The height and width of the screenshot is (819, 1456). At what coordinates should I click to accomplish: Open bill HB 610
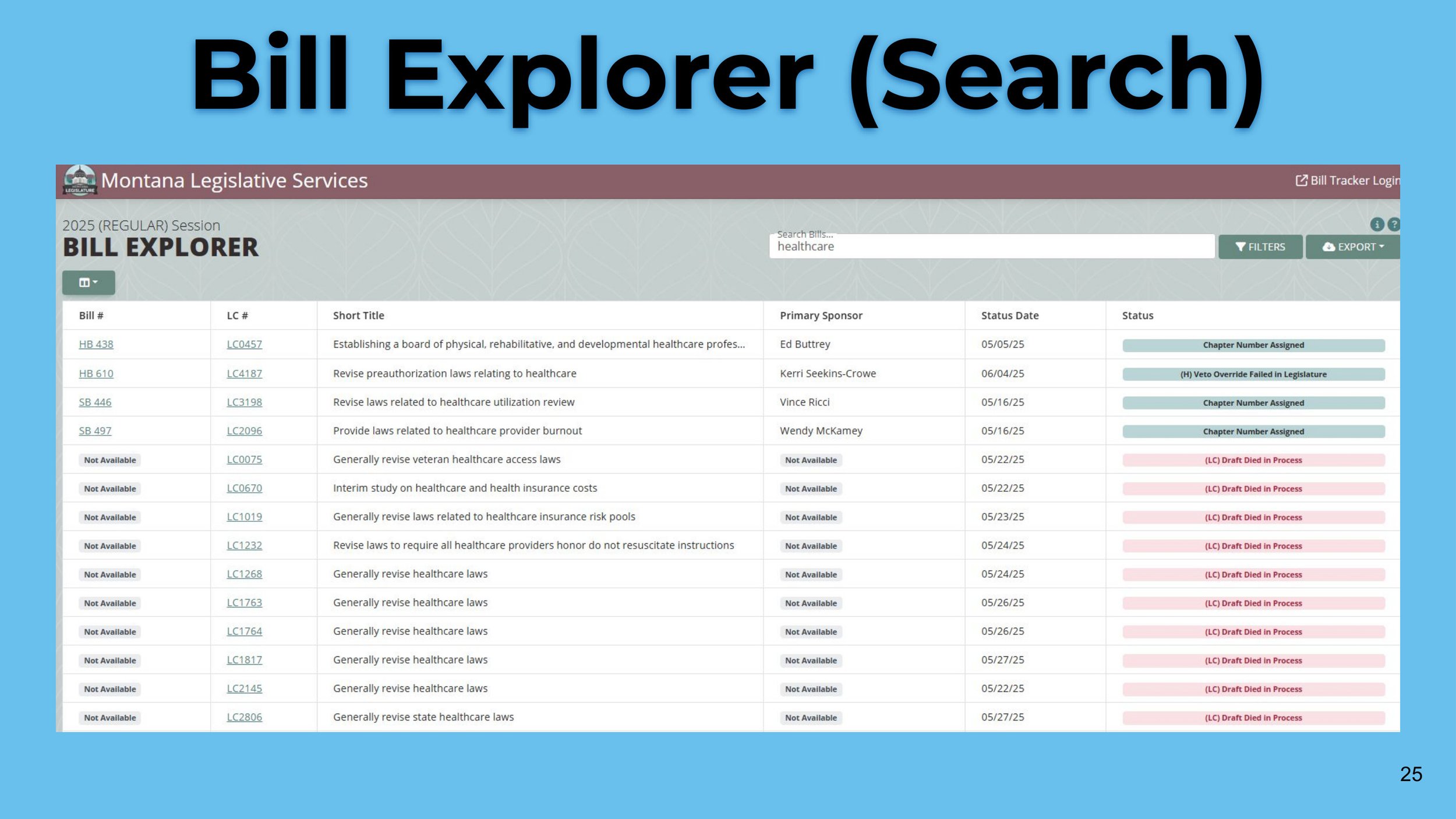pos(96,373)
